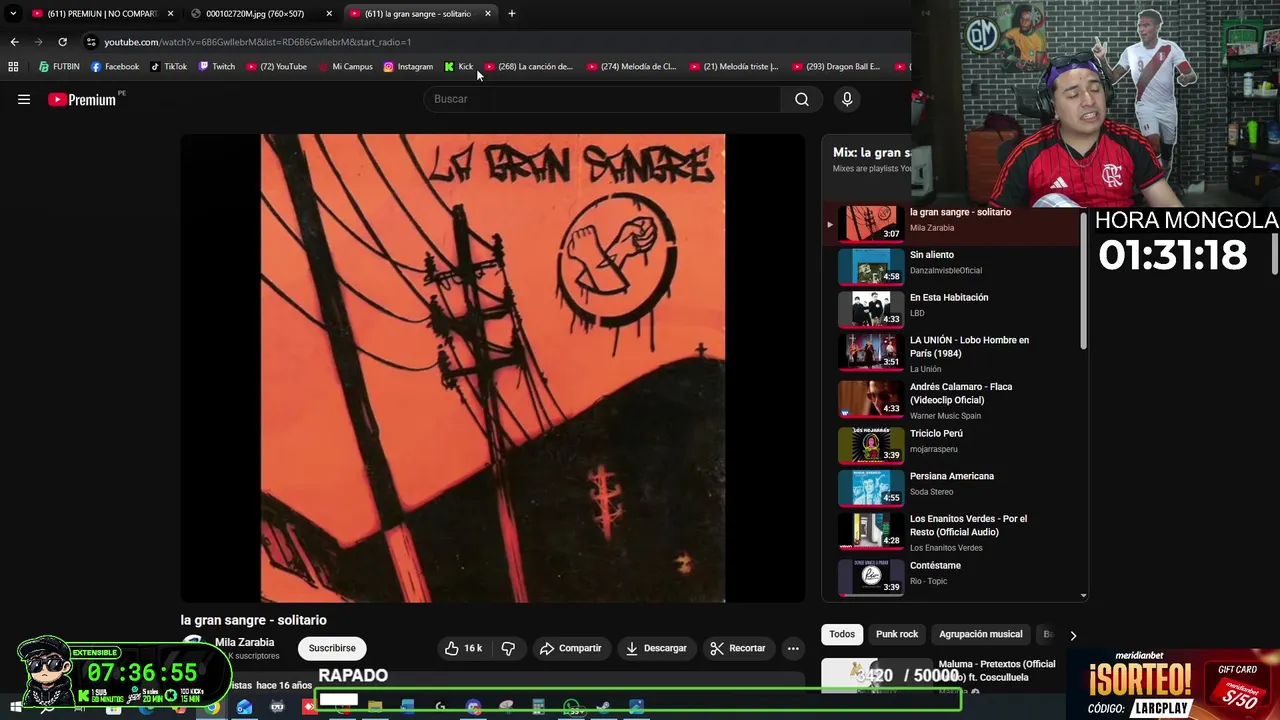Open more actions three-dot menu
This screenshot has height=720, width=1280.
[x=793, y=648]
